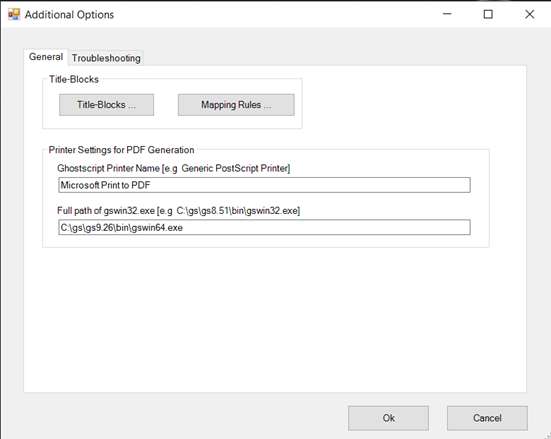Close the Additional Options window with X
551x439 pixels.
pos(529,14)
